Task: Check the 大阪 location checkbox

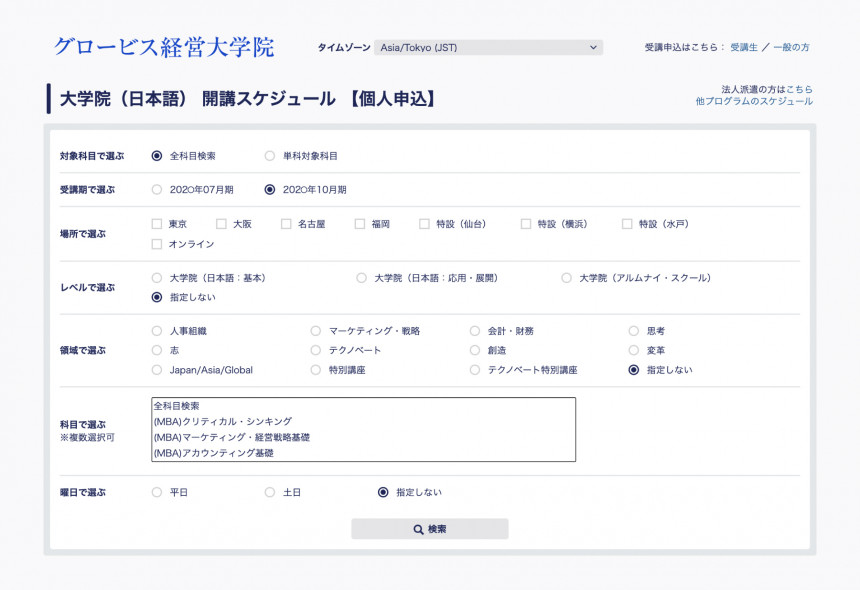Action: tap(221, 224)
